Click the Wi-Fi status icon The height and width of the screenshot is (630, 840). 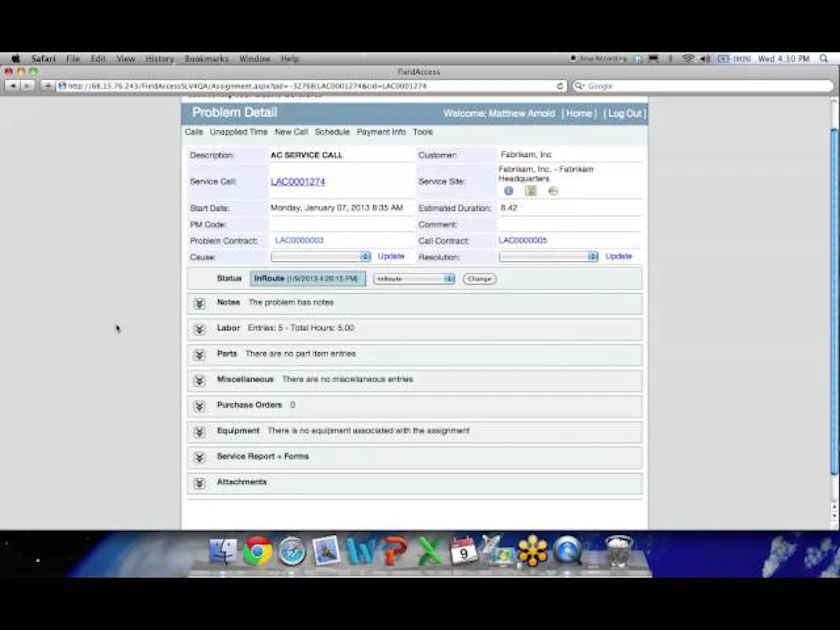pyautogui.click(x=688, y=58)
